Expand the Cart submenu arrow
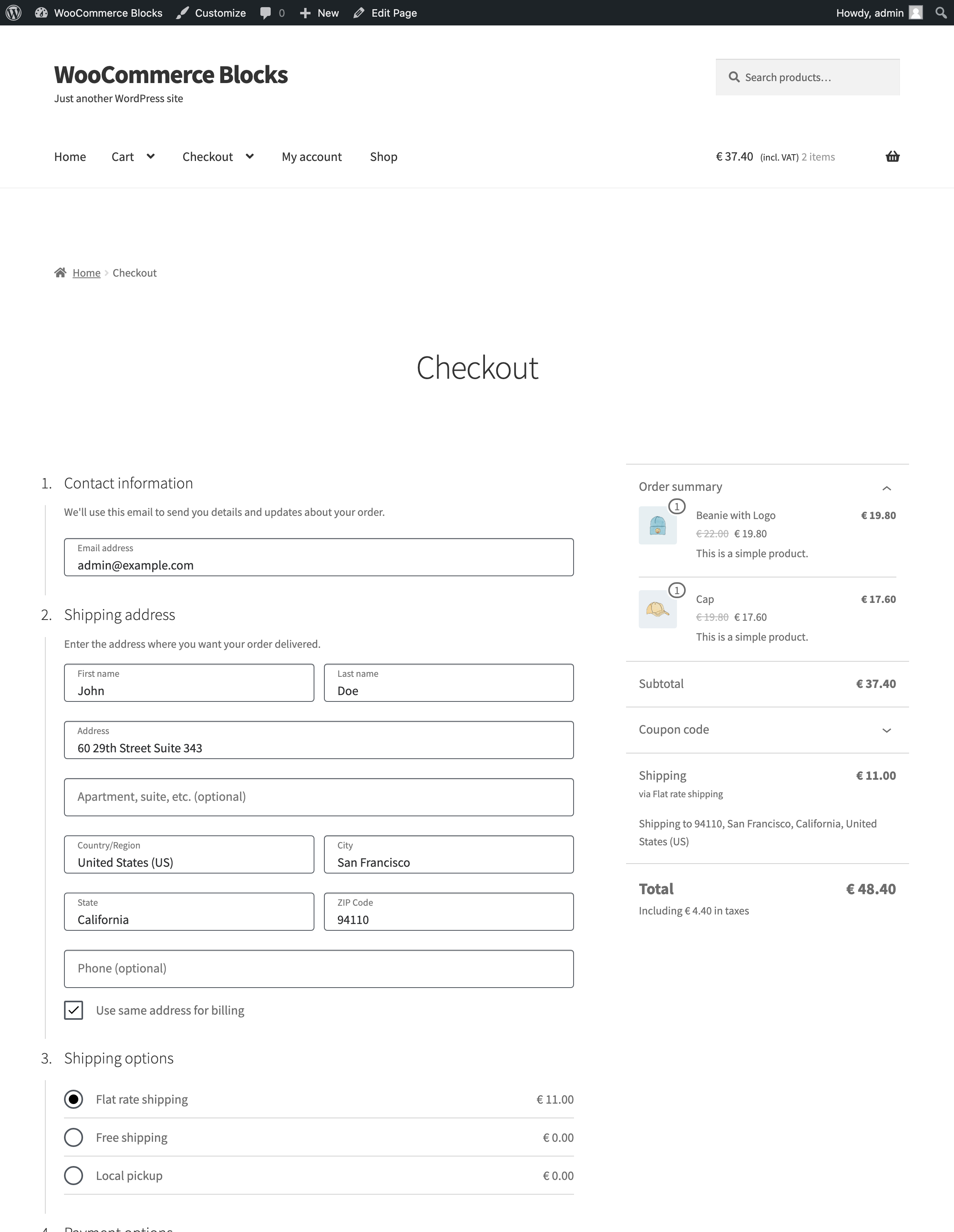954x1232 pixels. tap(151, 156)
